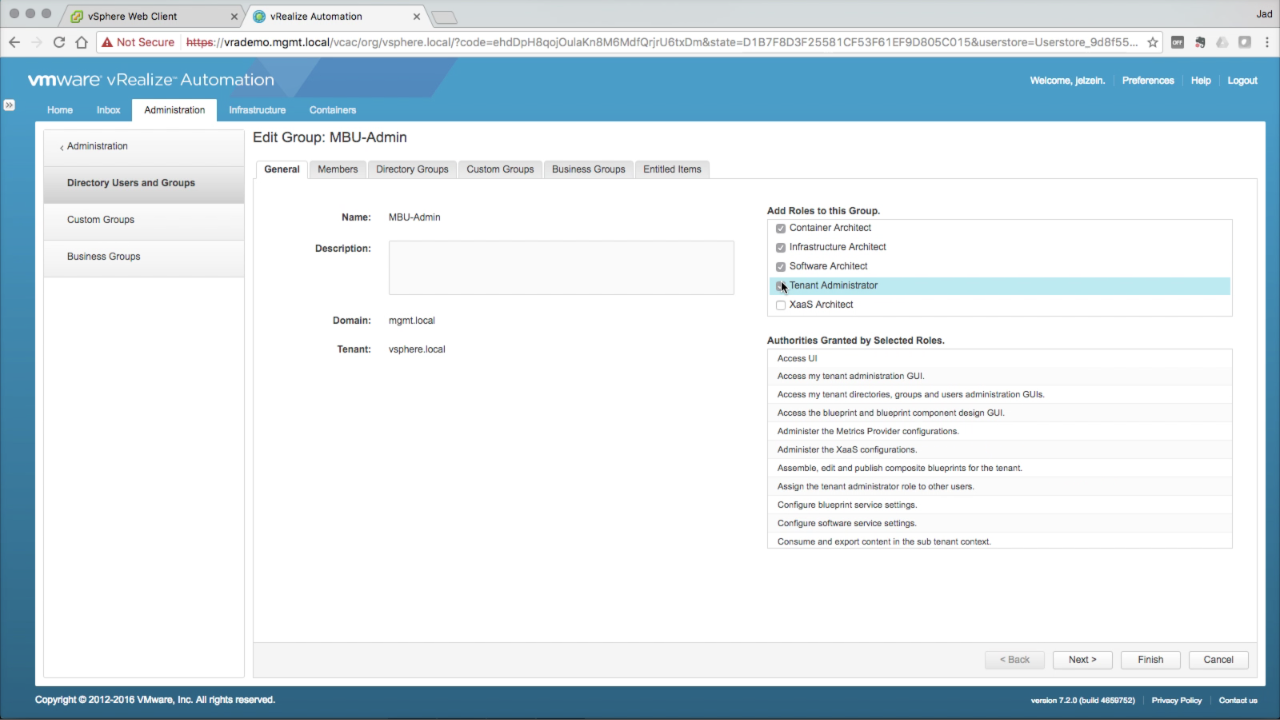Open the Inbox tab
Viewport: 1280px width, 720px height.
pos(108,110)
